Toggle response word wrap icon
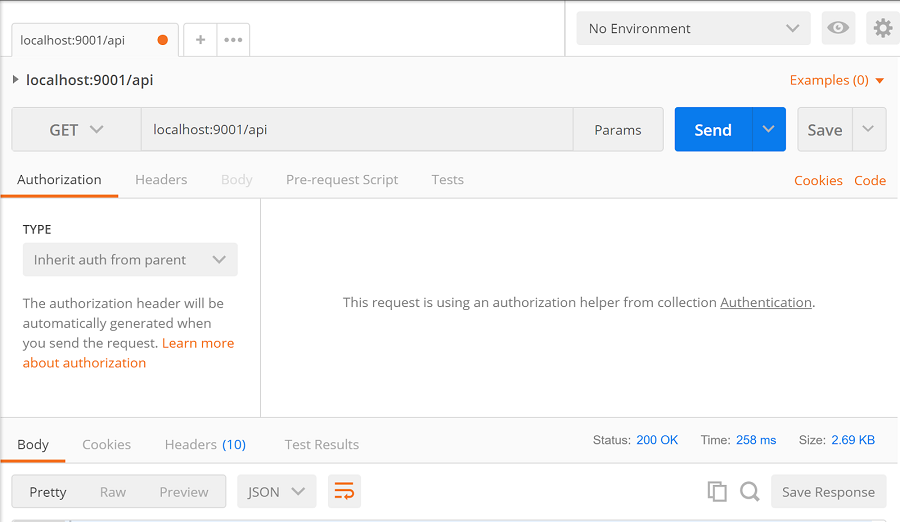This screenshot has height=522, width=900. pyautogui.click(x=344, y=492)
